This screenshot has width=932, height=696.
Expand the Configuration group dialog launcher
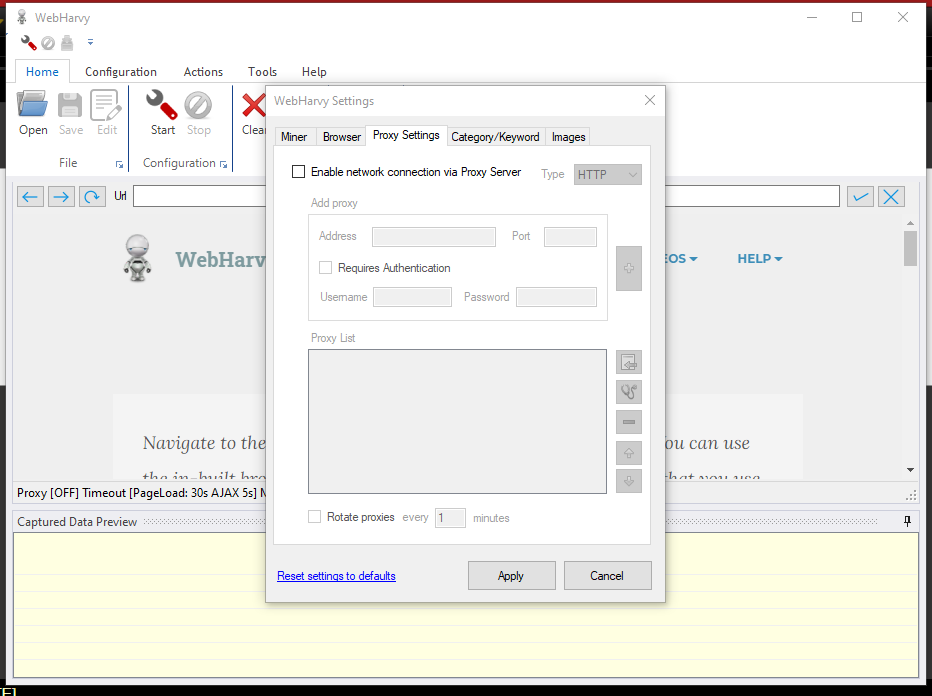tap(223, 165)
